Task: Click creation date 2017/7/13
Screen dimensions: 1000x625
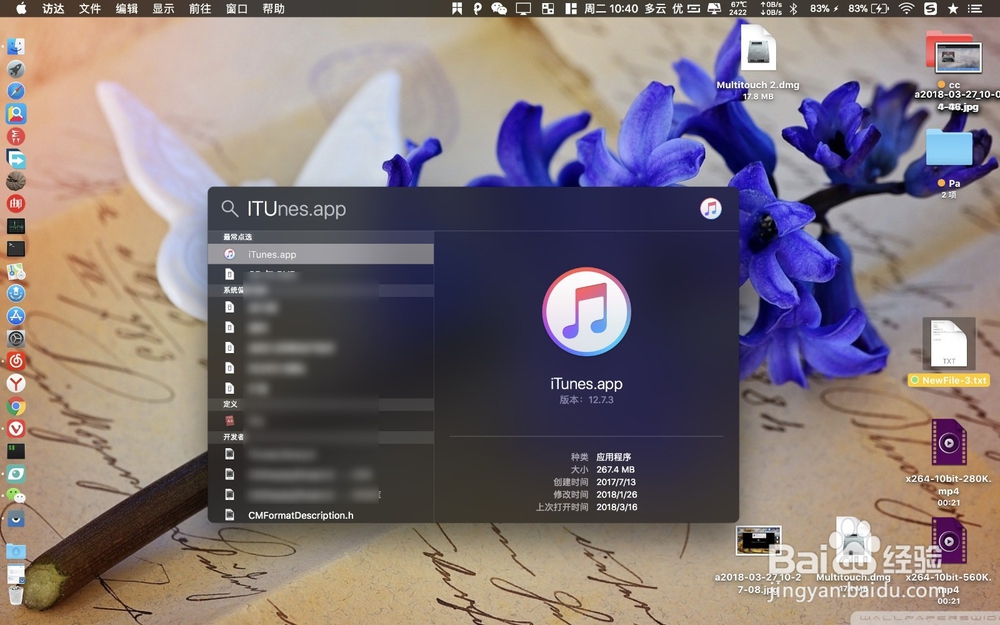Action: (616, 482)
